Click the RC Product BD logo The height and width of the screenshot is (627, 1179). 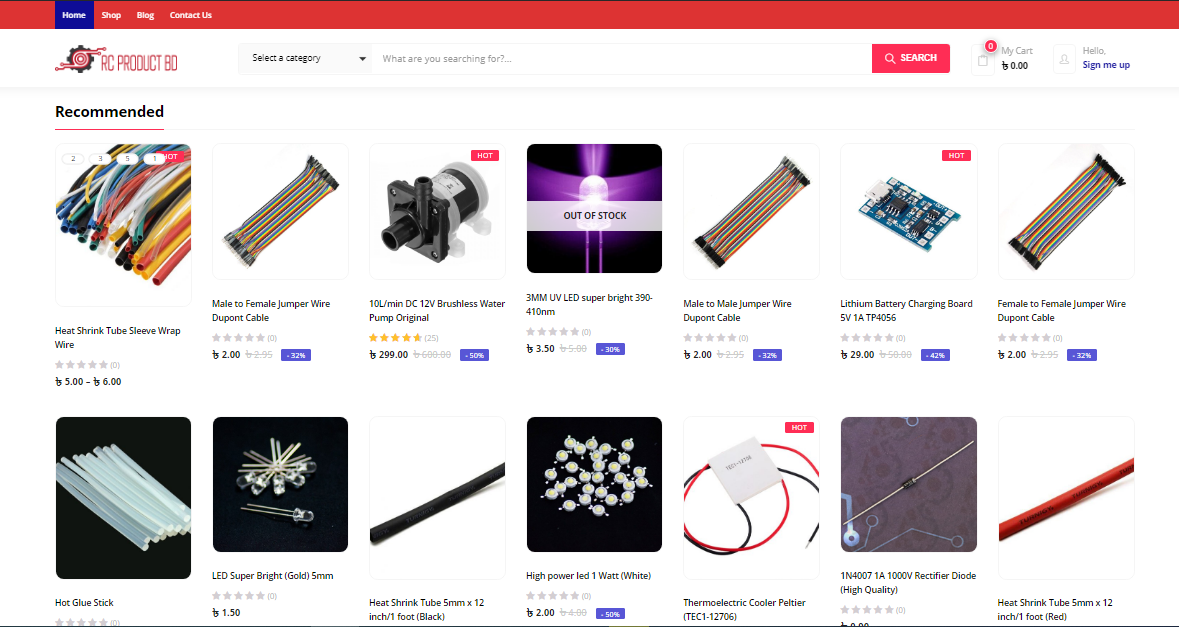pos(117,59)
